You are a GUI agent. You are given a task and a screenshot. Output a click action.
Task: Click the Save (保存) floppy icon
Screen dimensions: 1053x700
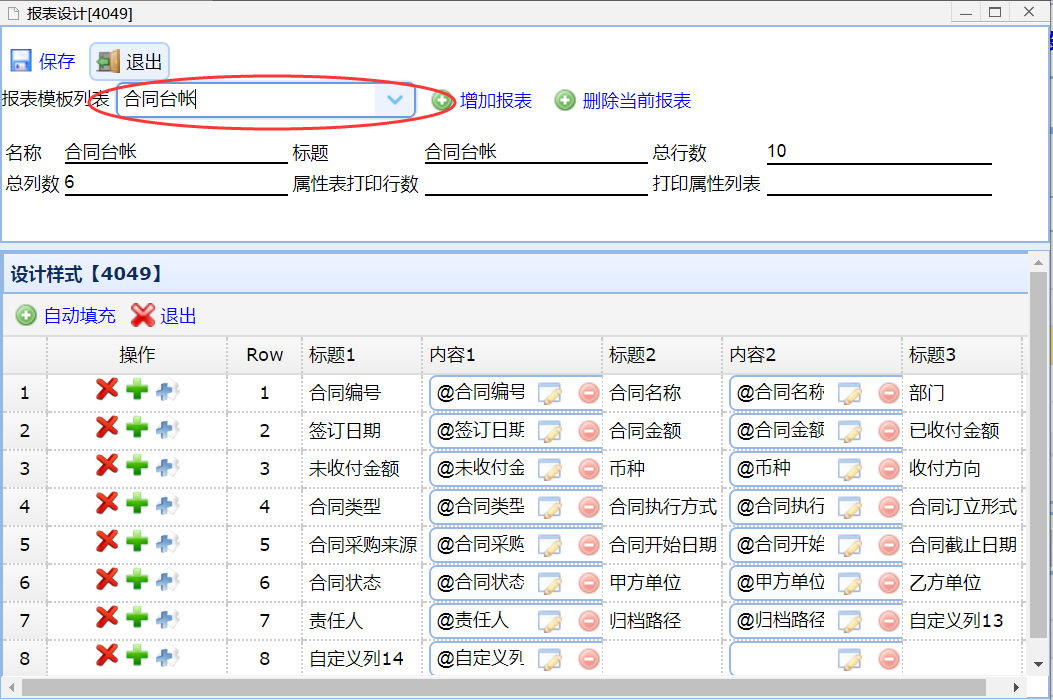21,61
